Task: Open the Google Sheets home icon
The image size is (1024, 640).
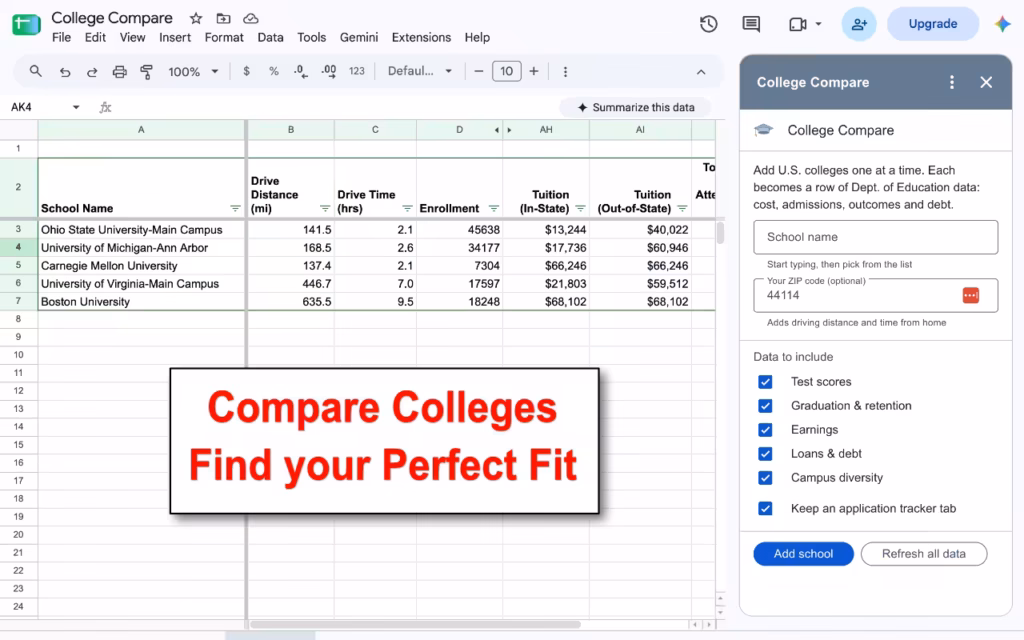Action: 26,25
